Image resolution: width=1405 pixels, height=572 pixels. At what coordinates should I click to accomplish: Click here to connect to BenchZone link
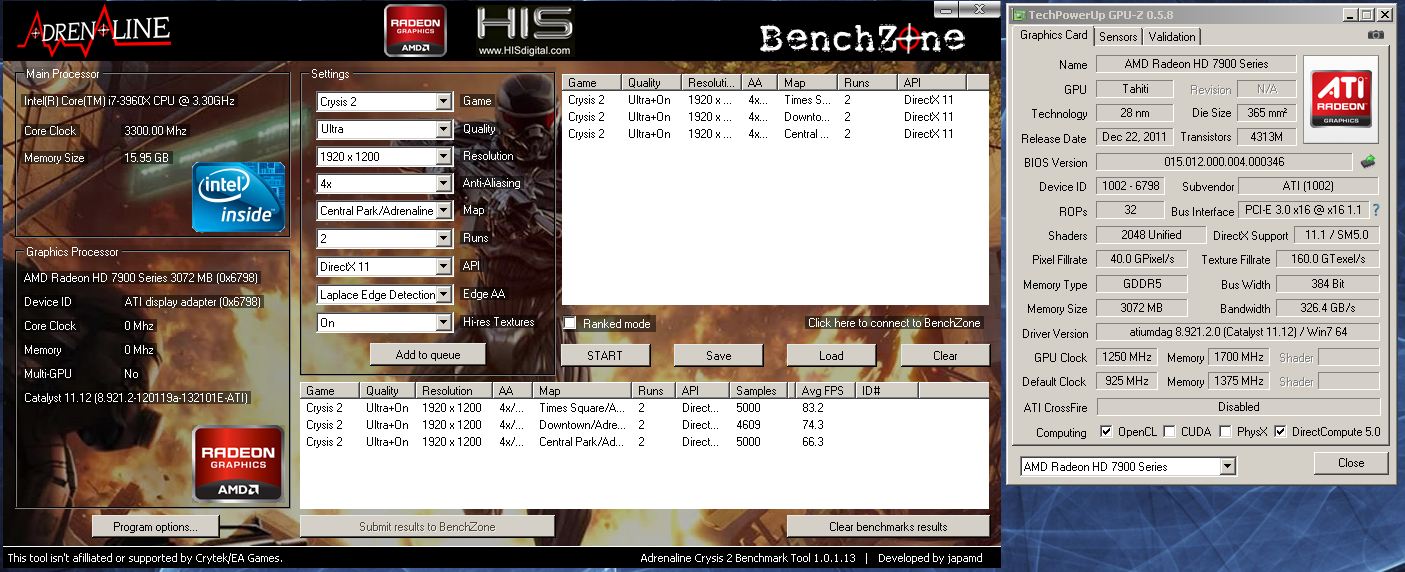[x=894, y=323]
